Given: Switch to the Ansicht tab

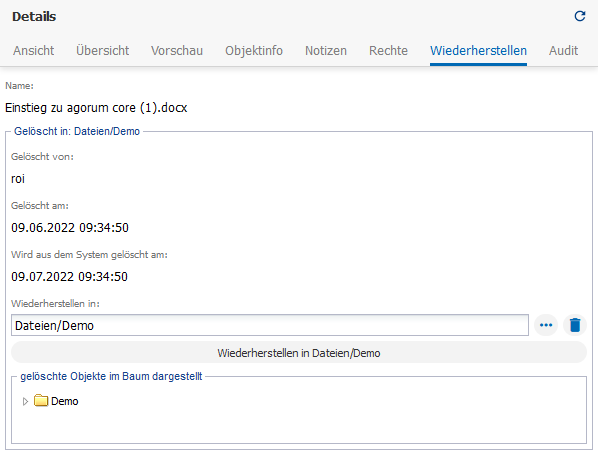Looking at the screenshot, I should click(34, 51).
